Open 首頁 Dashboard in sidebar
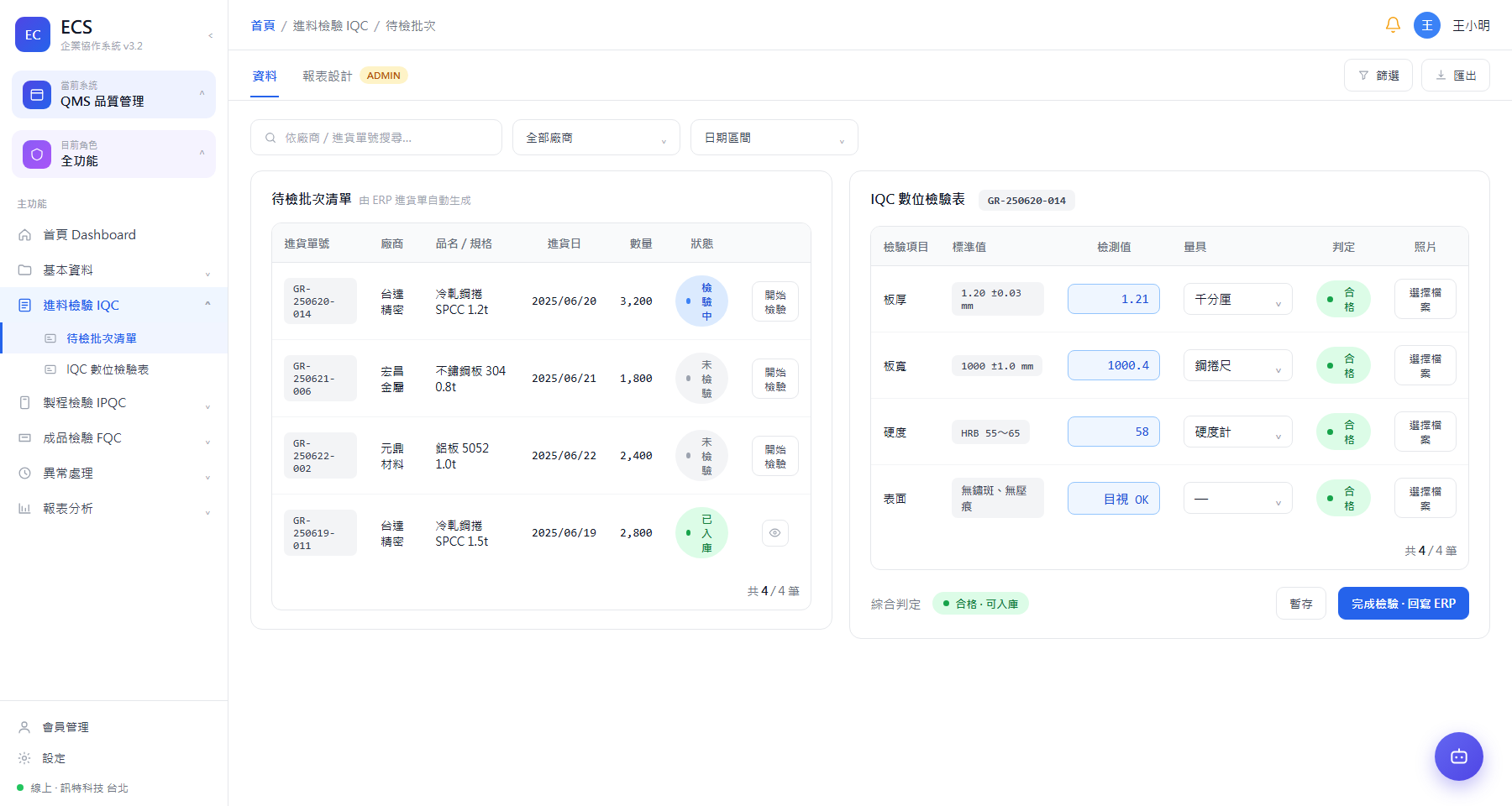This screenshot has width=1512, height=806. coord(113,235)
